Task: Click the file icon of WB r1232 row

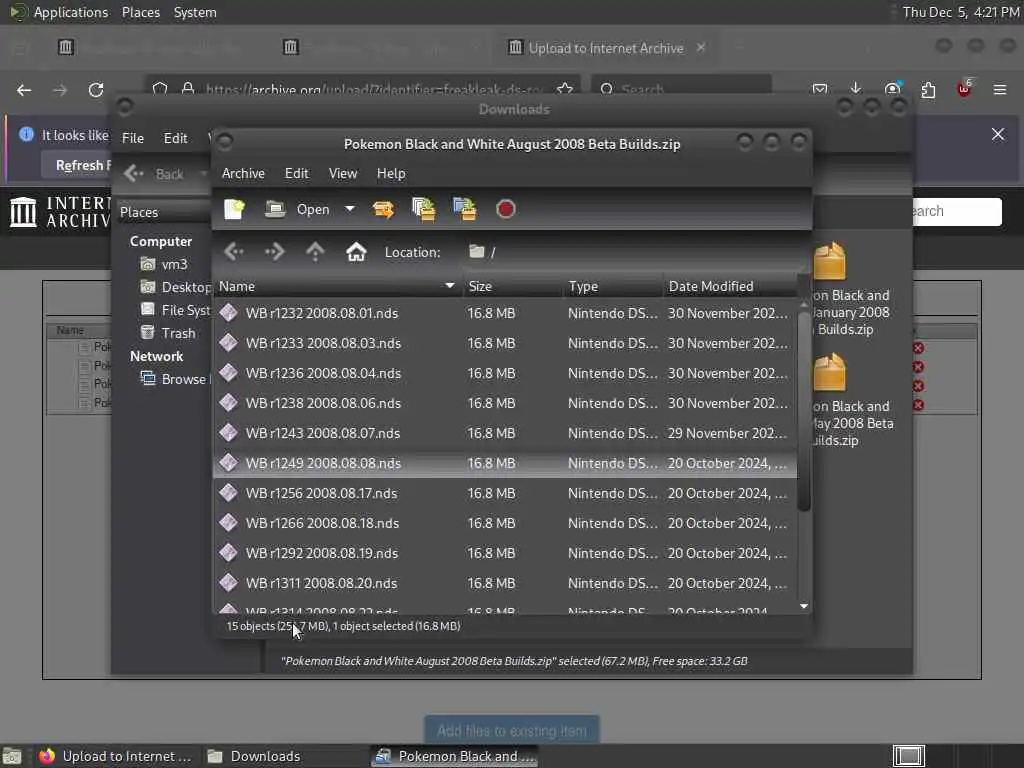Action: 229,313
